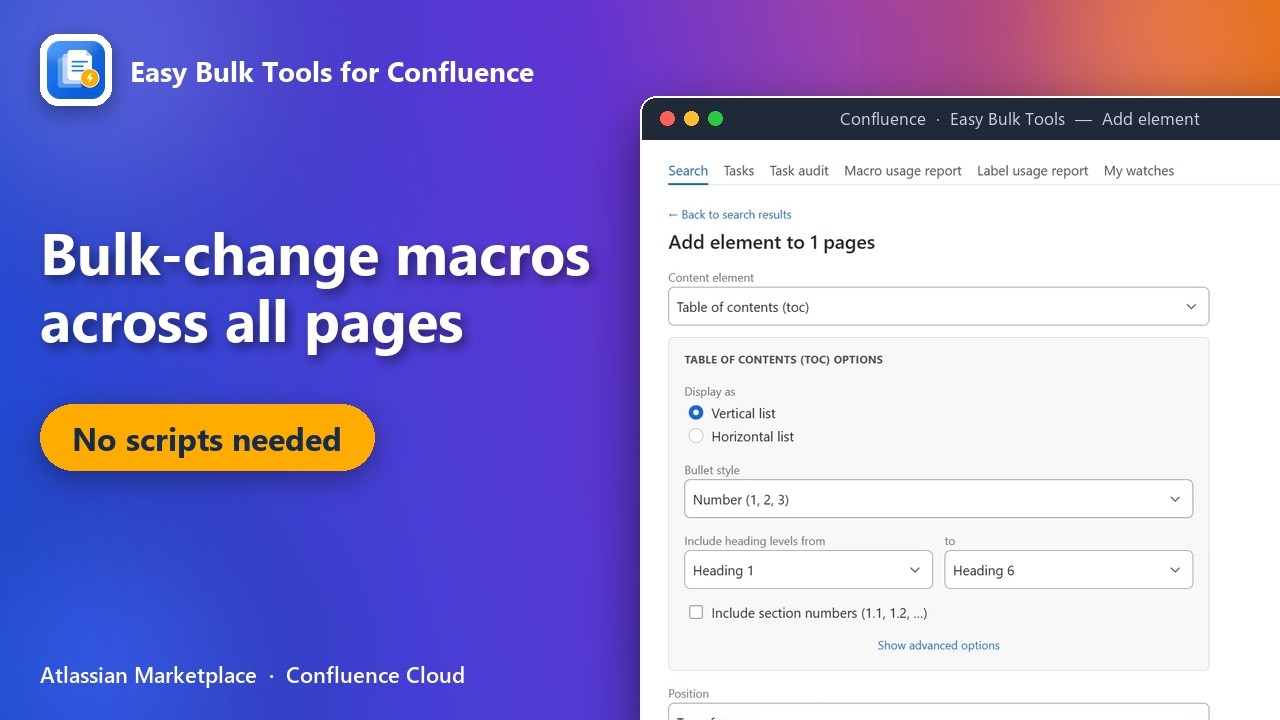Open the Heading 1 level dropdown
The image size is (1280, 720).
click(x=808, y=570)
